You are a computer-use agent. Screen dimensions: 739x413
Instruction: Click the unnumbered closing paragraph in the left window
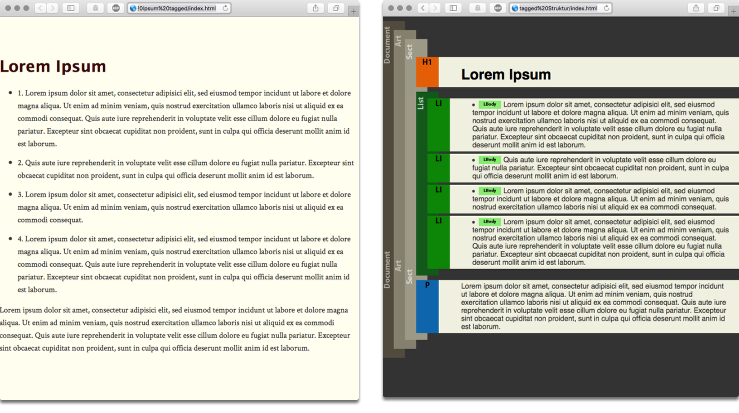(x=175, y=329)
